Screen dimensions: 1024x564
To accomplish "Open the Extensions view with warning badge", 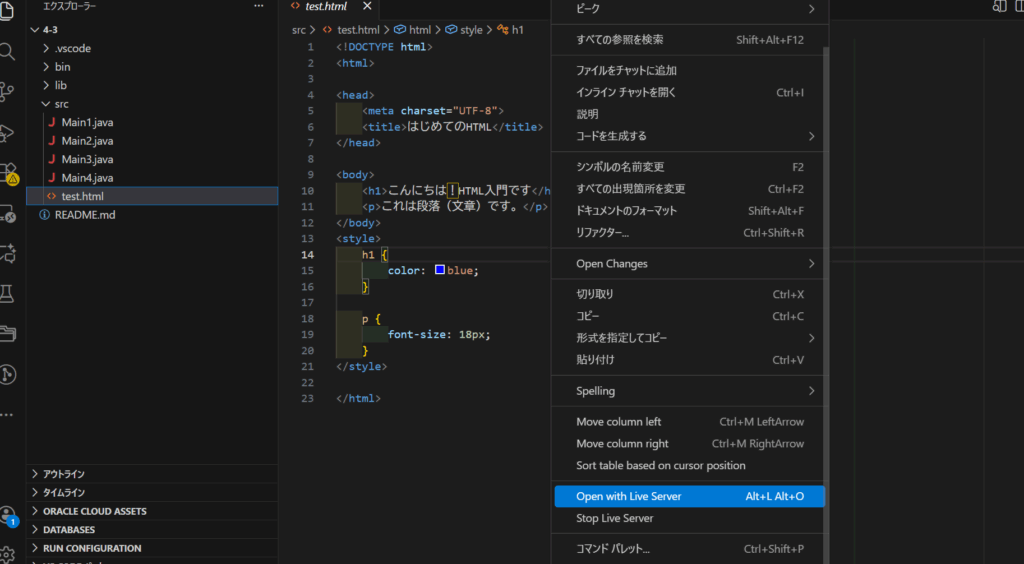I will point(8,174).
